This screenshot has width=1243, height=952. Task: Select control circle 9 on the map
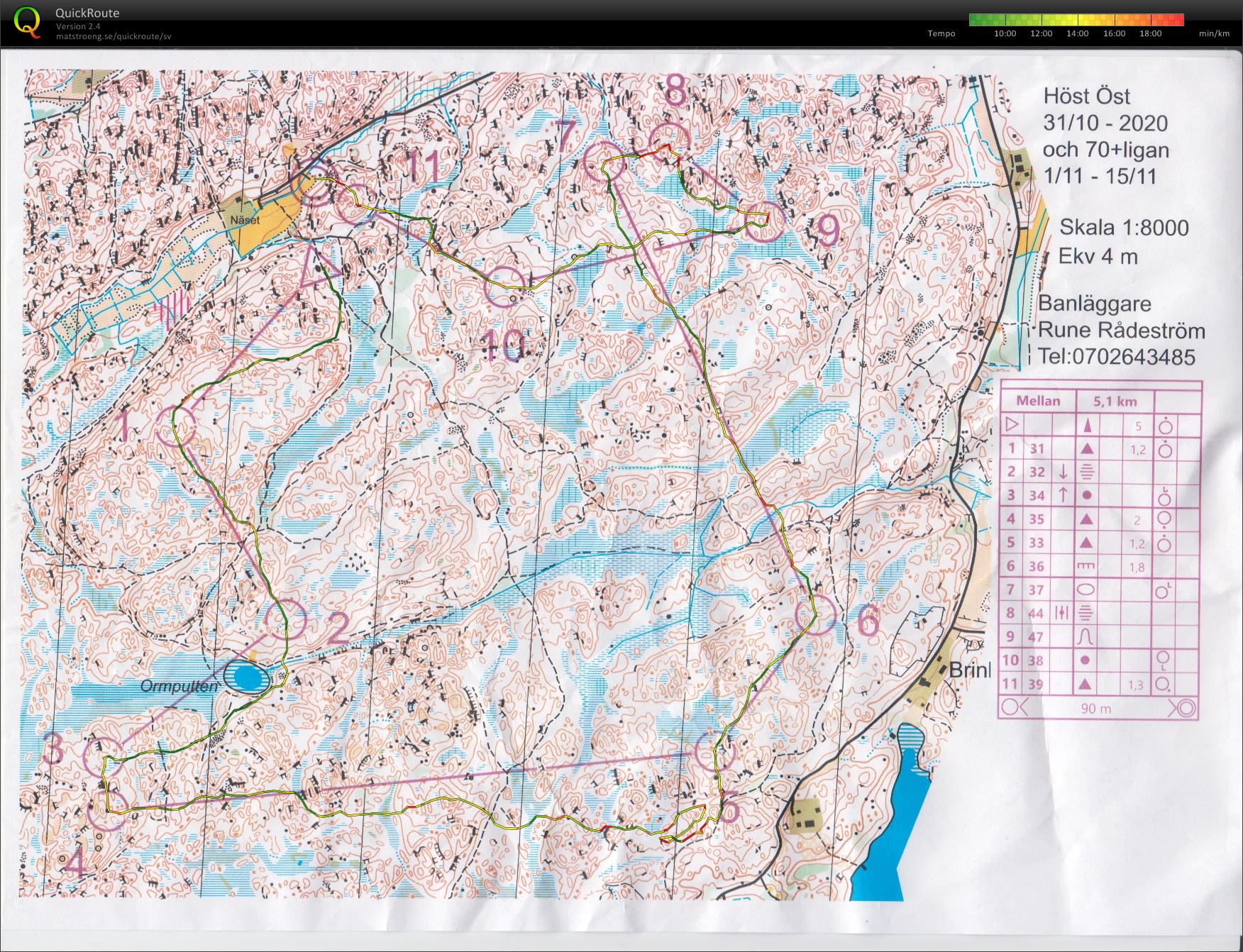click(x=766, y=221)
